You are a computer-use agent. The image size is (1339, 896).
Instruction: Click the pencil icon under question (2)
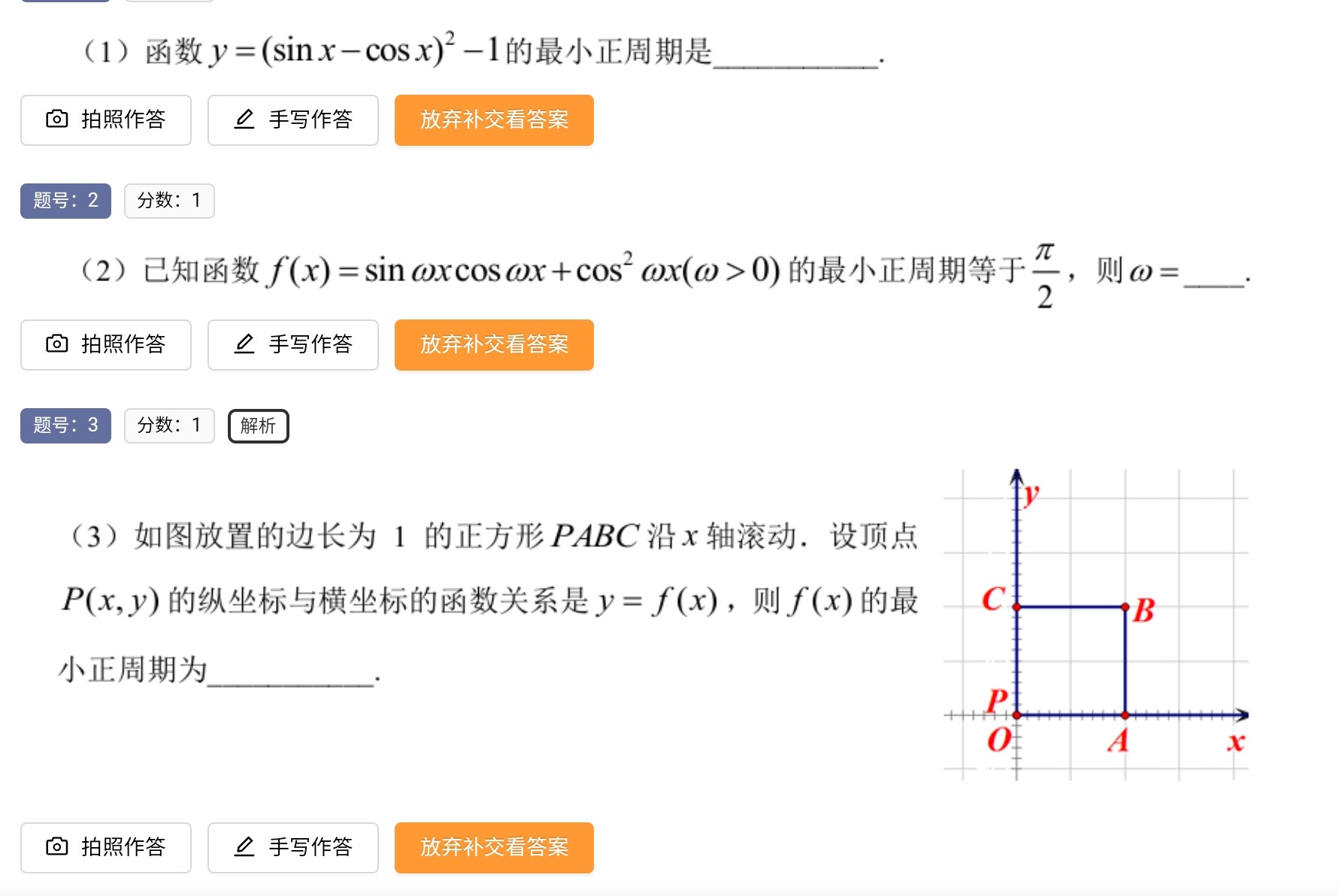244,344
